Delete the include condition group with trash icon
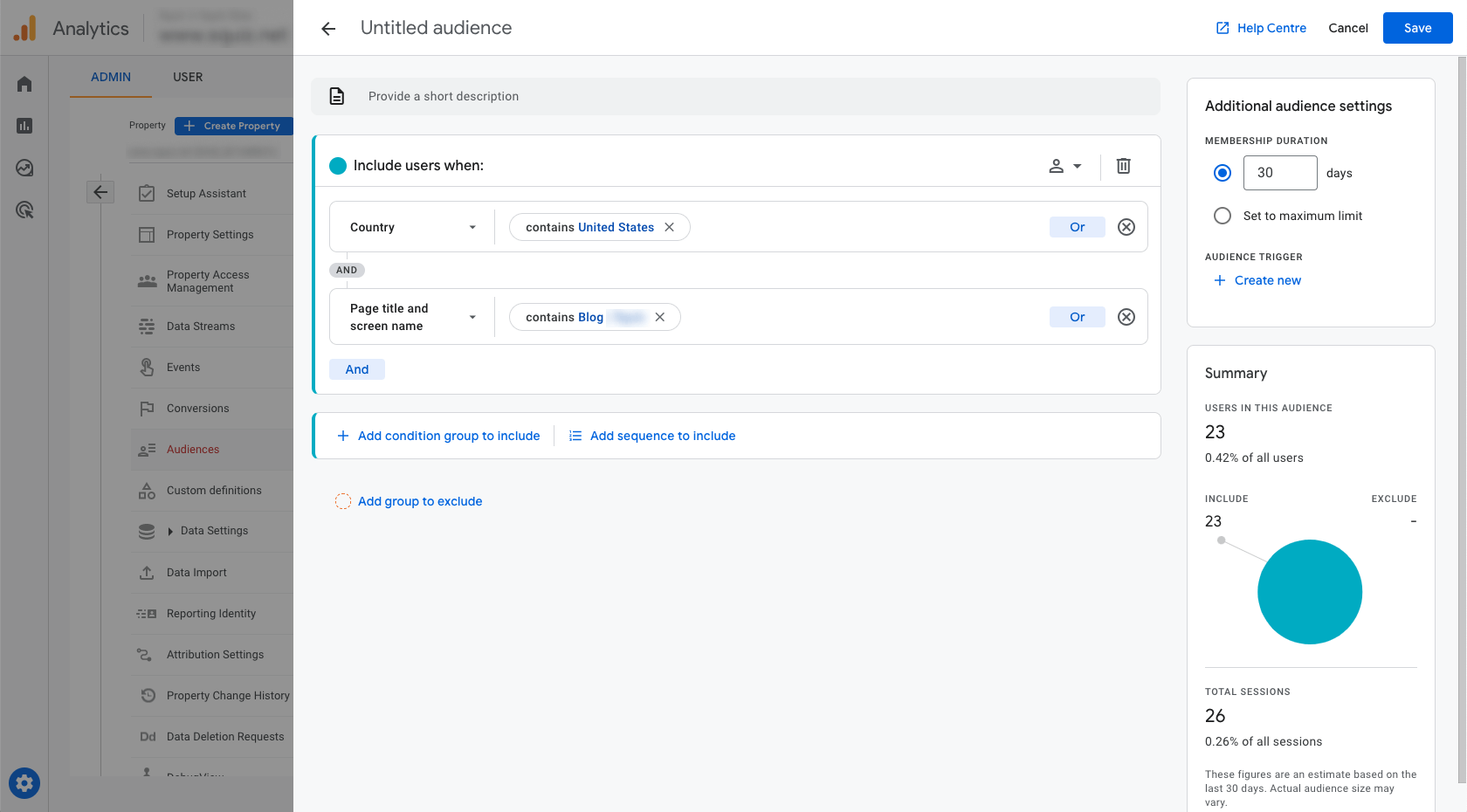 pos(1124,166)
